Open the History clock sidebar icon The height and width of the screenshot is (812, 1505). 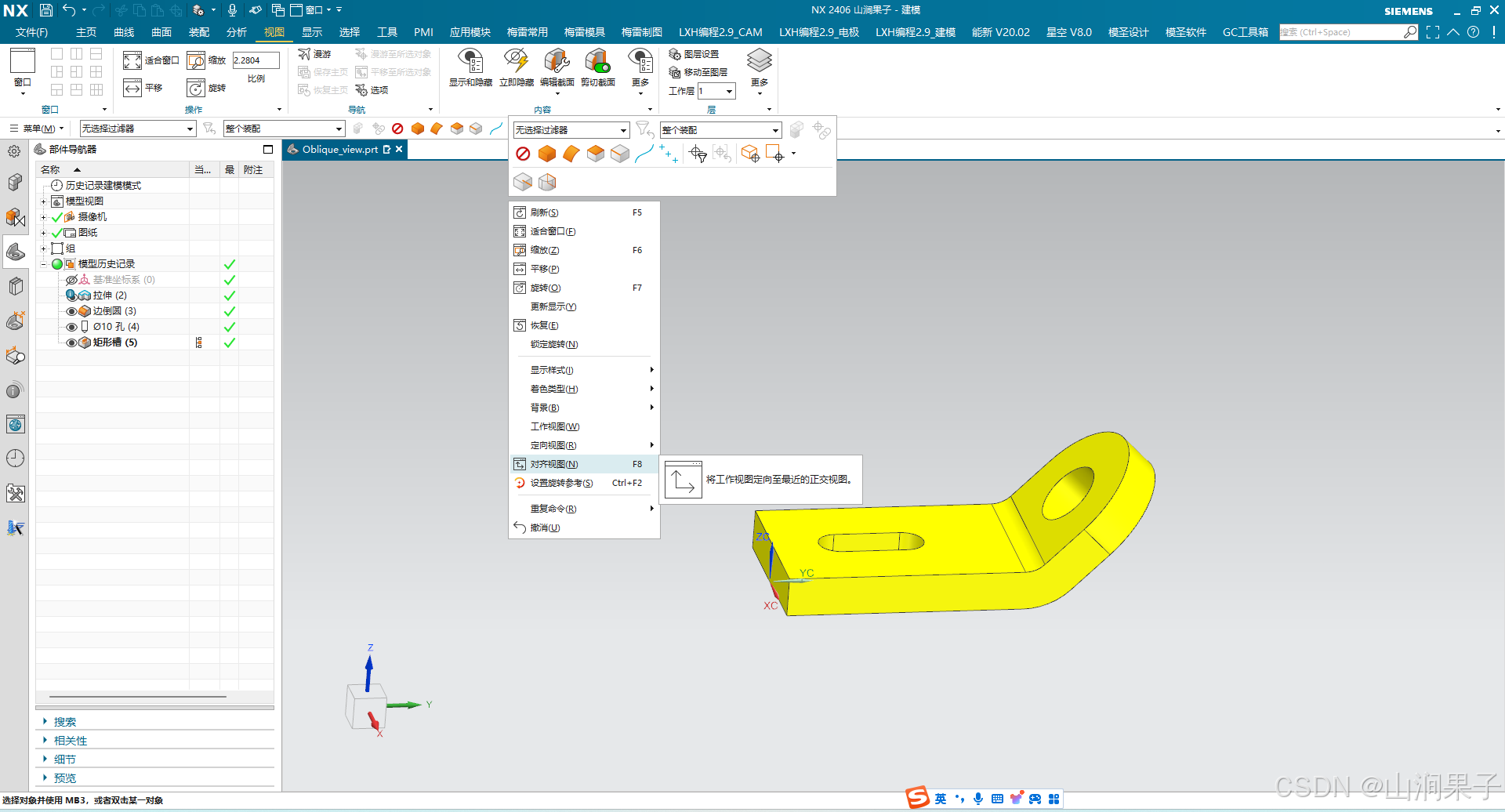16,459
